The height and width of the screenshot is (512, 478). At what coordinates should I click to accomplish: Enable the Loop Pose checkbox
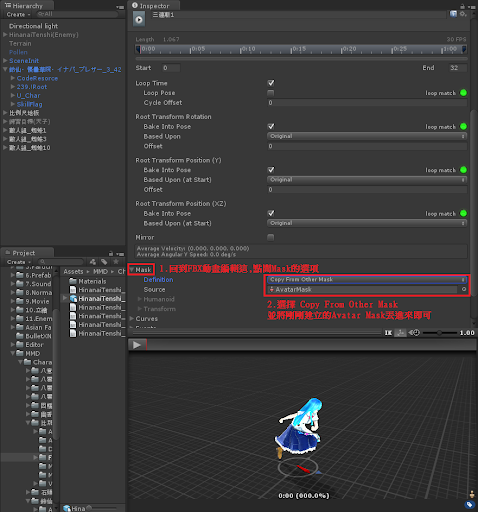pyautogui.click(x=271, y=93)
